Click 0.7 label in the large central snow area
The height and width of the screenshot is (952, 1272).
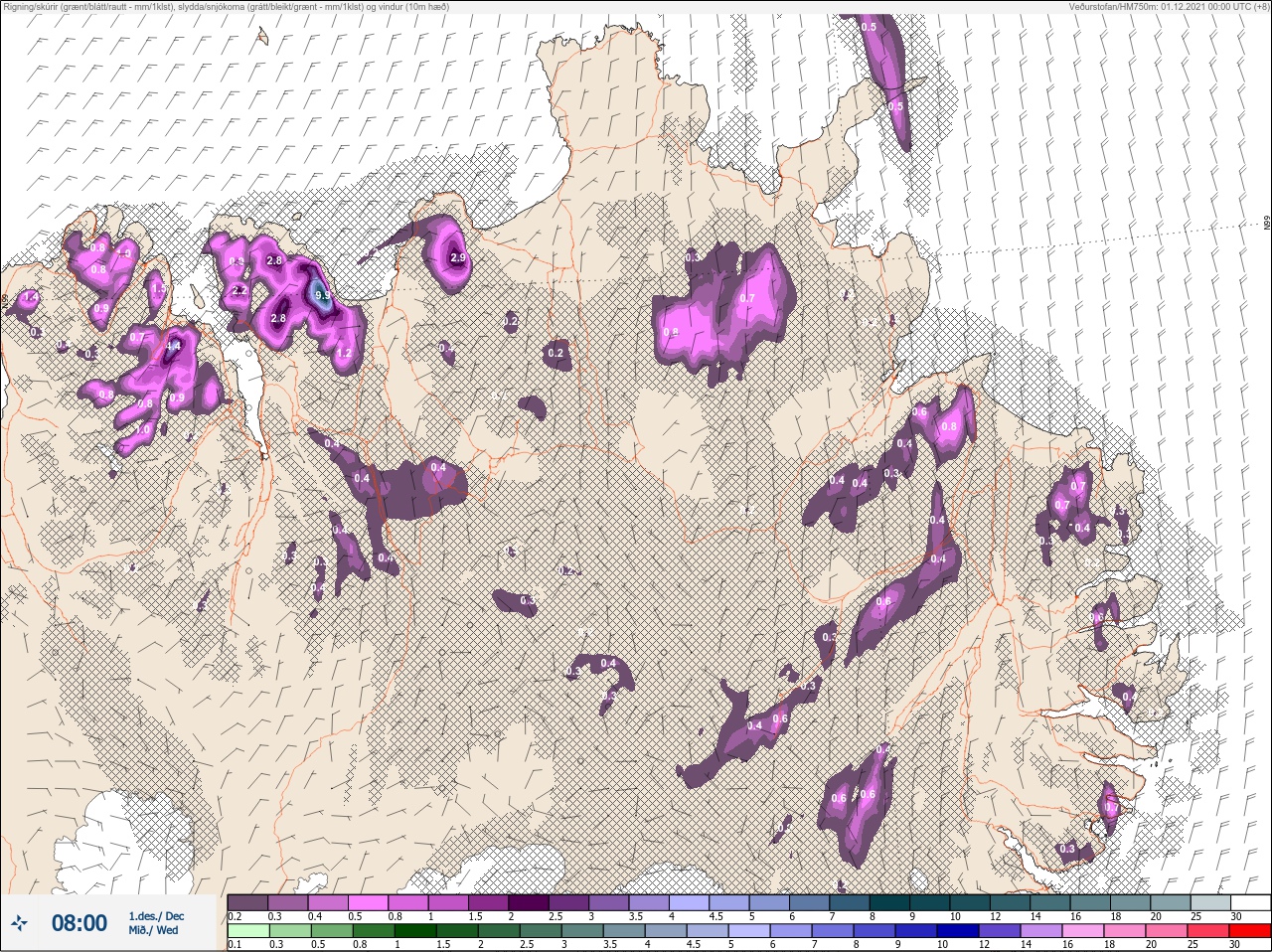click(x=747, y=298)
